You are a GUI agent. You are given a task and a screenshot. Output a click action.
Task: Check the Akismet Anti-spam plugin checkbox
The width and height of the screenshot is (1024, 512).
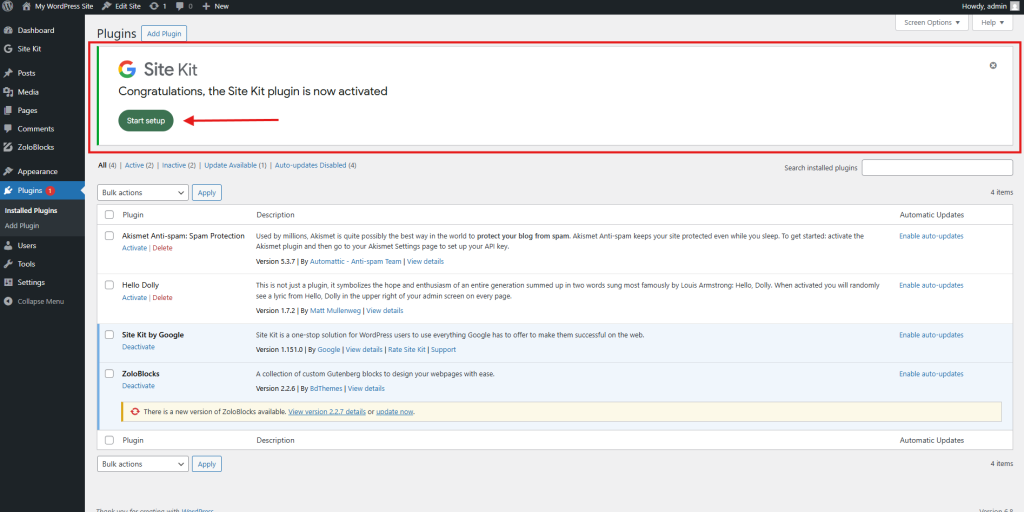(x=109, y=236)
